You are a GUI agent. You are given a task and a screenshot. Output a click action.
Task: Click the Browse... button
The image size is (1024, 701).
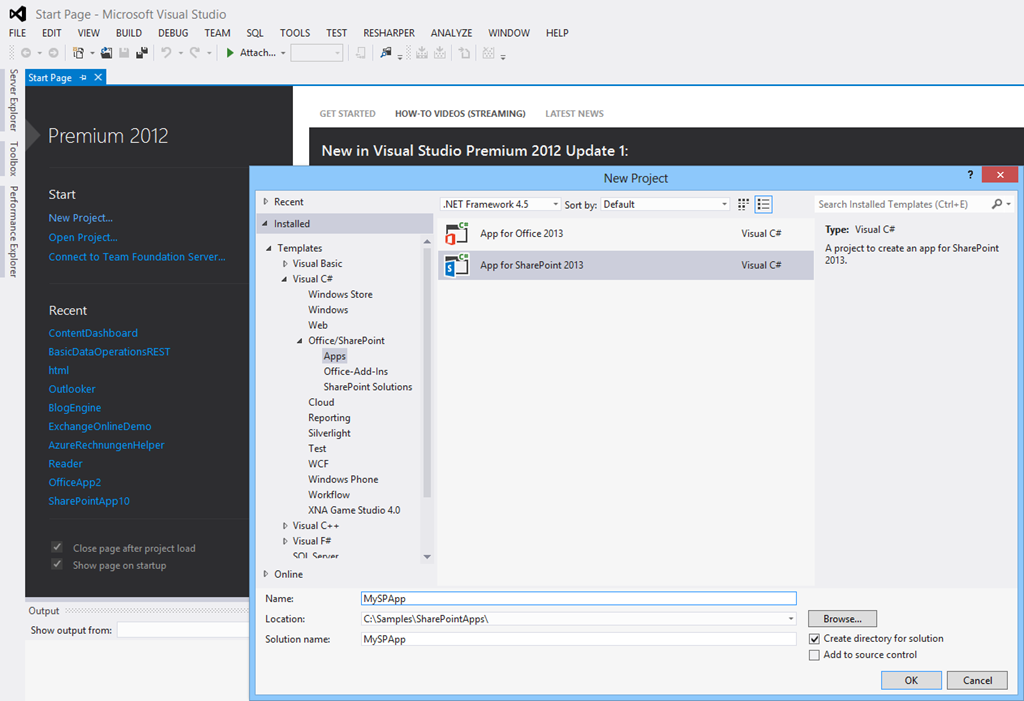[842, 619]
